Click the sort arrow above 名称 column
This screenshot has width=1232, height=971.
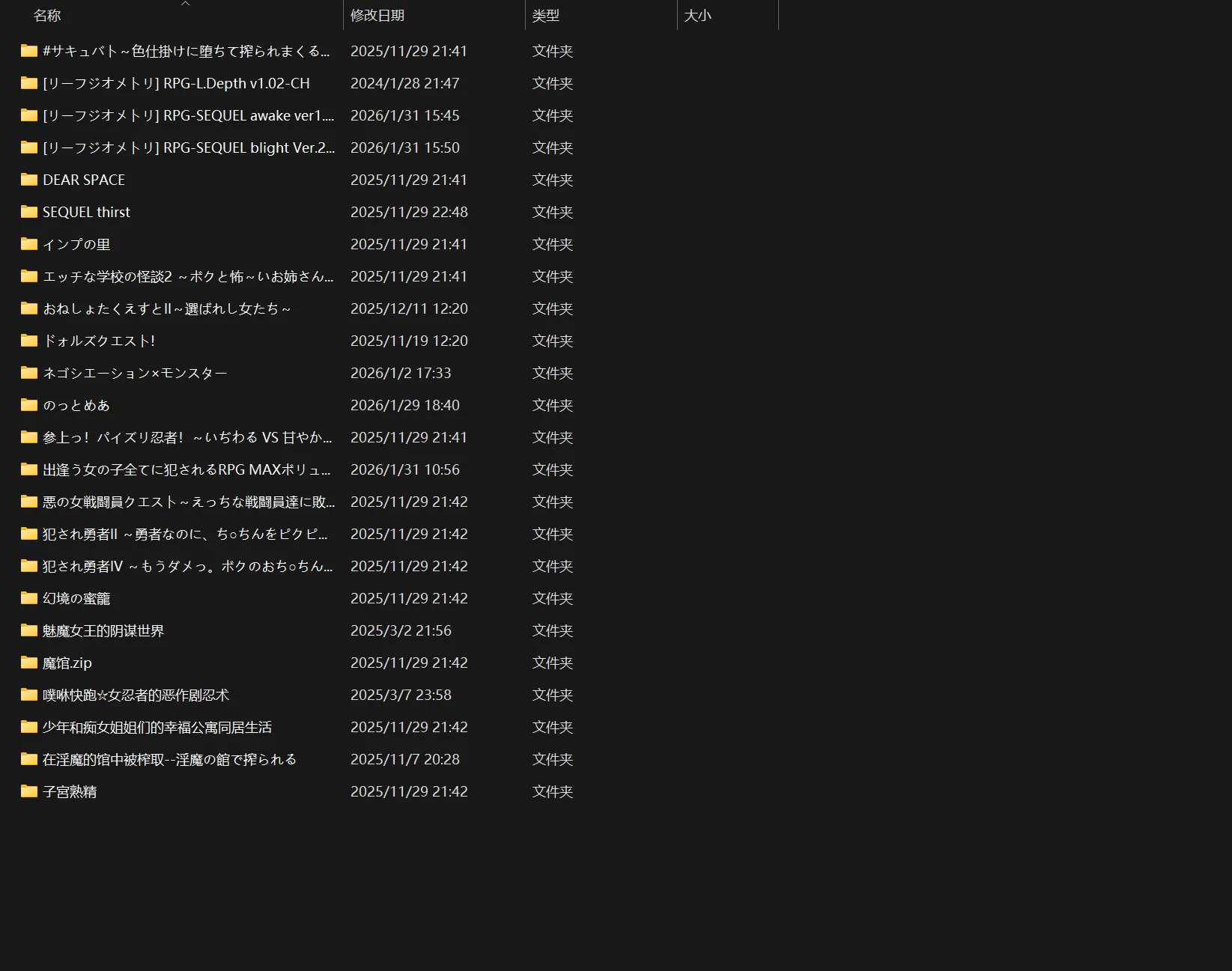[x=186, y=4]
